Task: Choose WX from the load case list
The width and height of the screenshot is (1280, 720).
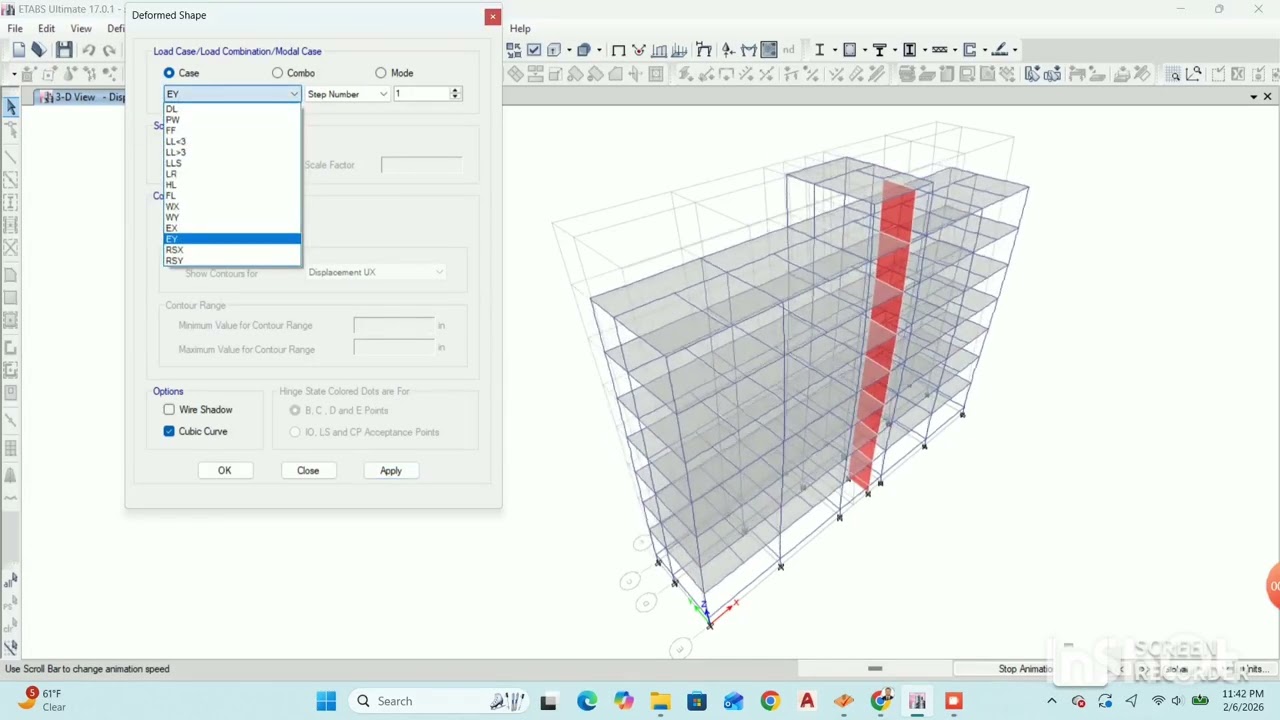Action: point(232,207)
